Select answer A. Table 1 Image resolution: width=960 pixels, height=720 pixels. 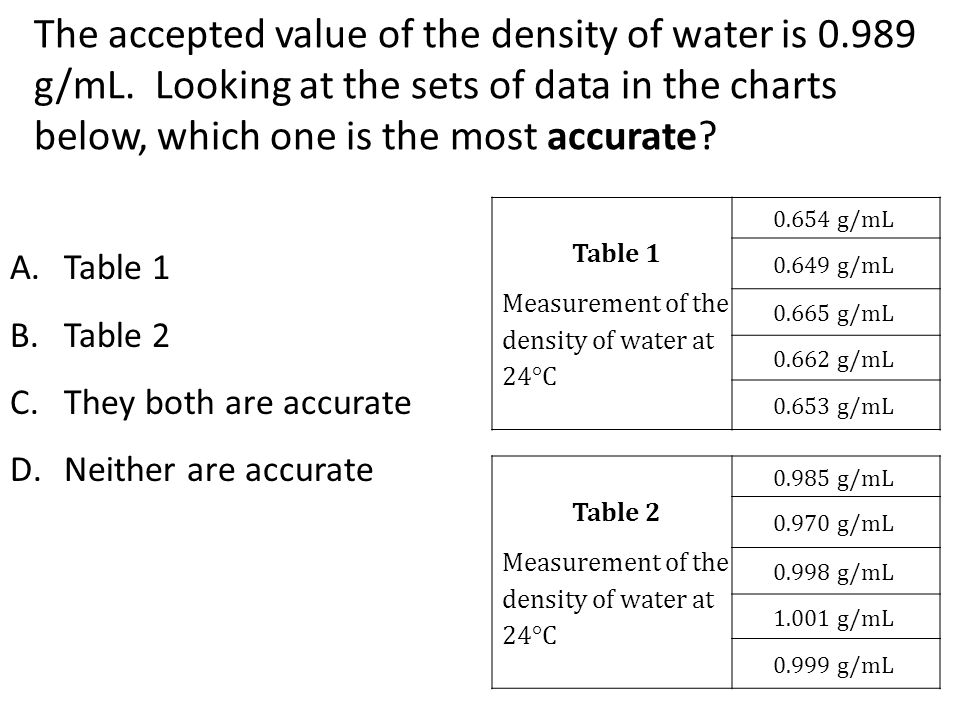(89, 268)
